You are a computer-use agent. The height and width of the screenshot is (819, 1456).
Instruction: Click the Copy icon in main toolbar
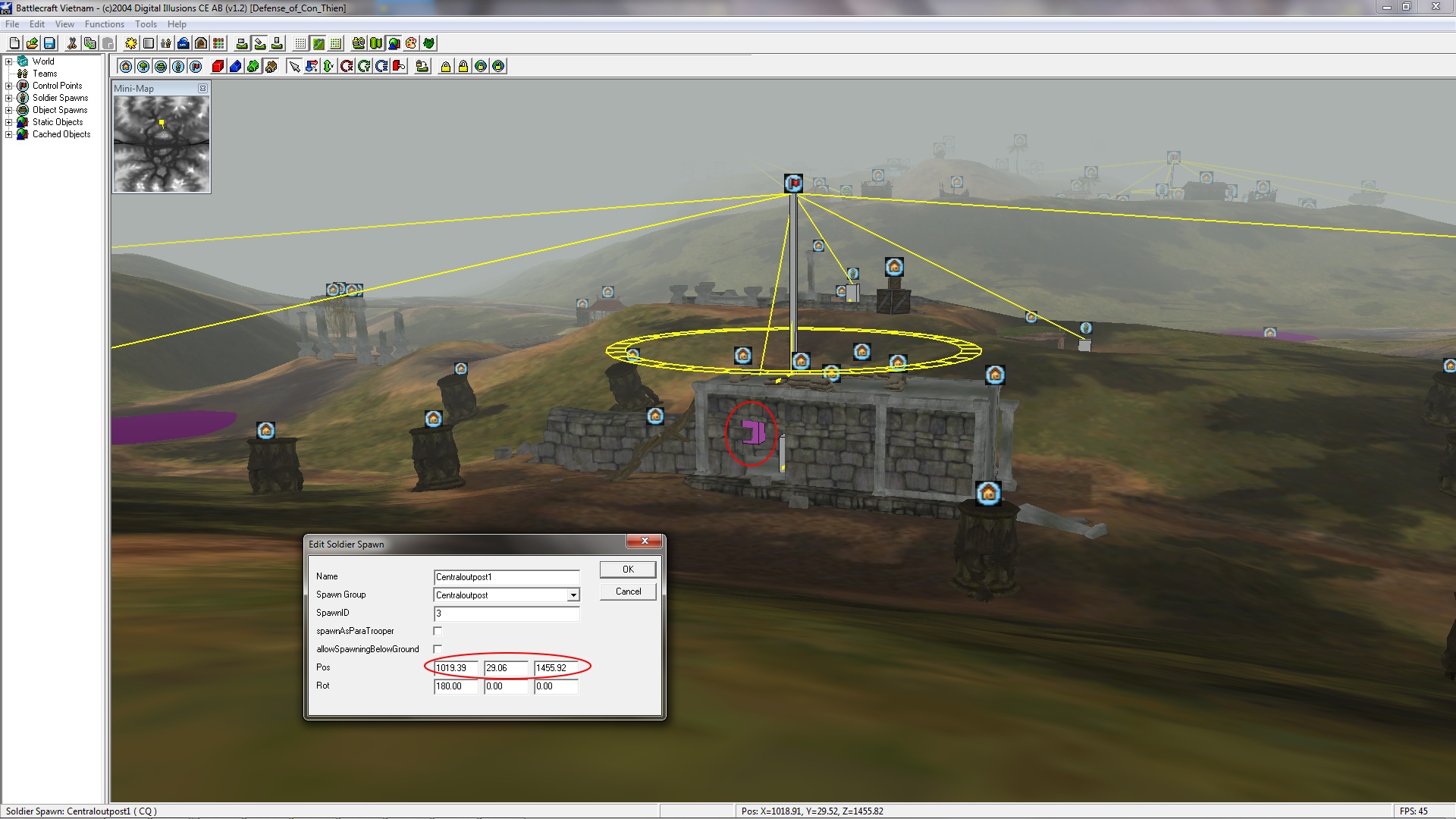click(89, 43)
